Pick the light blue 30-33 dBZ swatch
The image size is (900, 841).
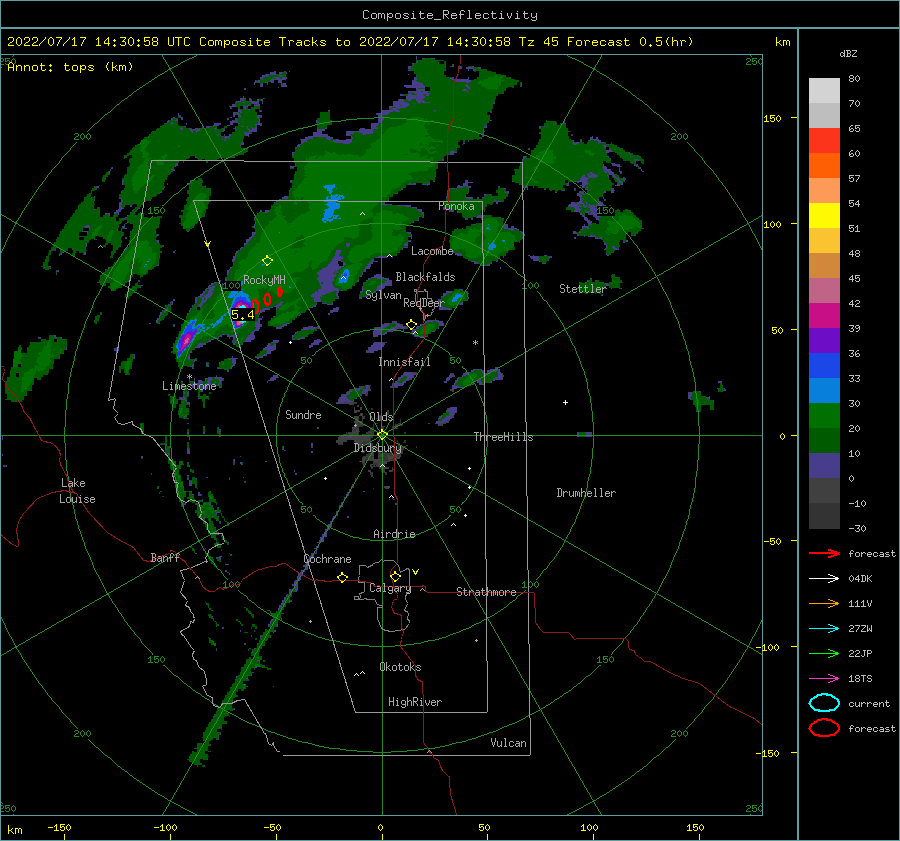(824, 390)
